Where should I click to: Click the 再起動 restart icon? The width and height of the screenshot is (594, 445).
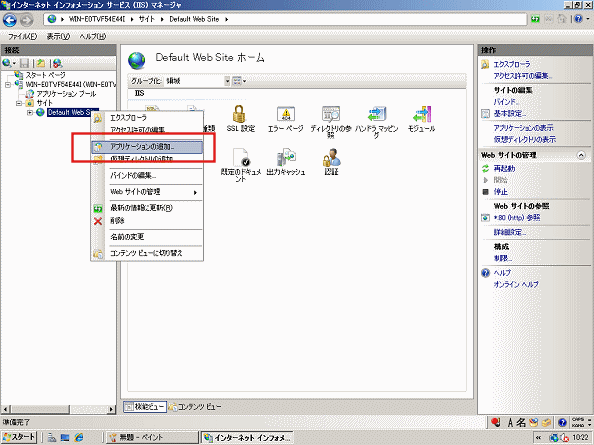tap(485, 169)
